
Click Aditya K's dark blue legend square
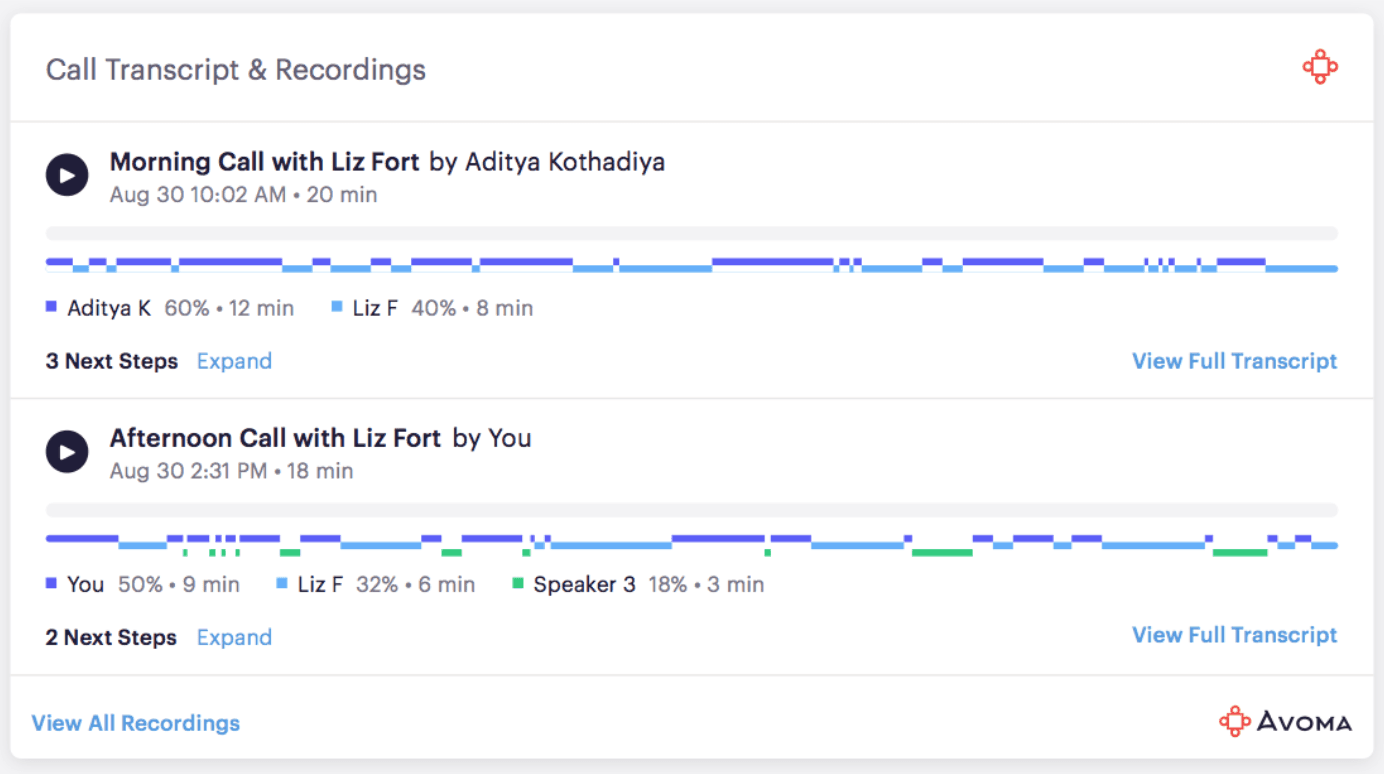click(x=52, y=308)
